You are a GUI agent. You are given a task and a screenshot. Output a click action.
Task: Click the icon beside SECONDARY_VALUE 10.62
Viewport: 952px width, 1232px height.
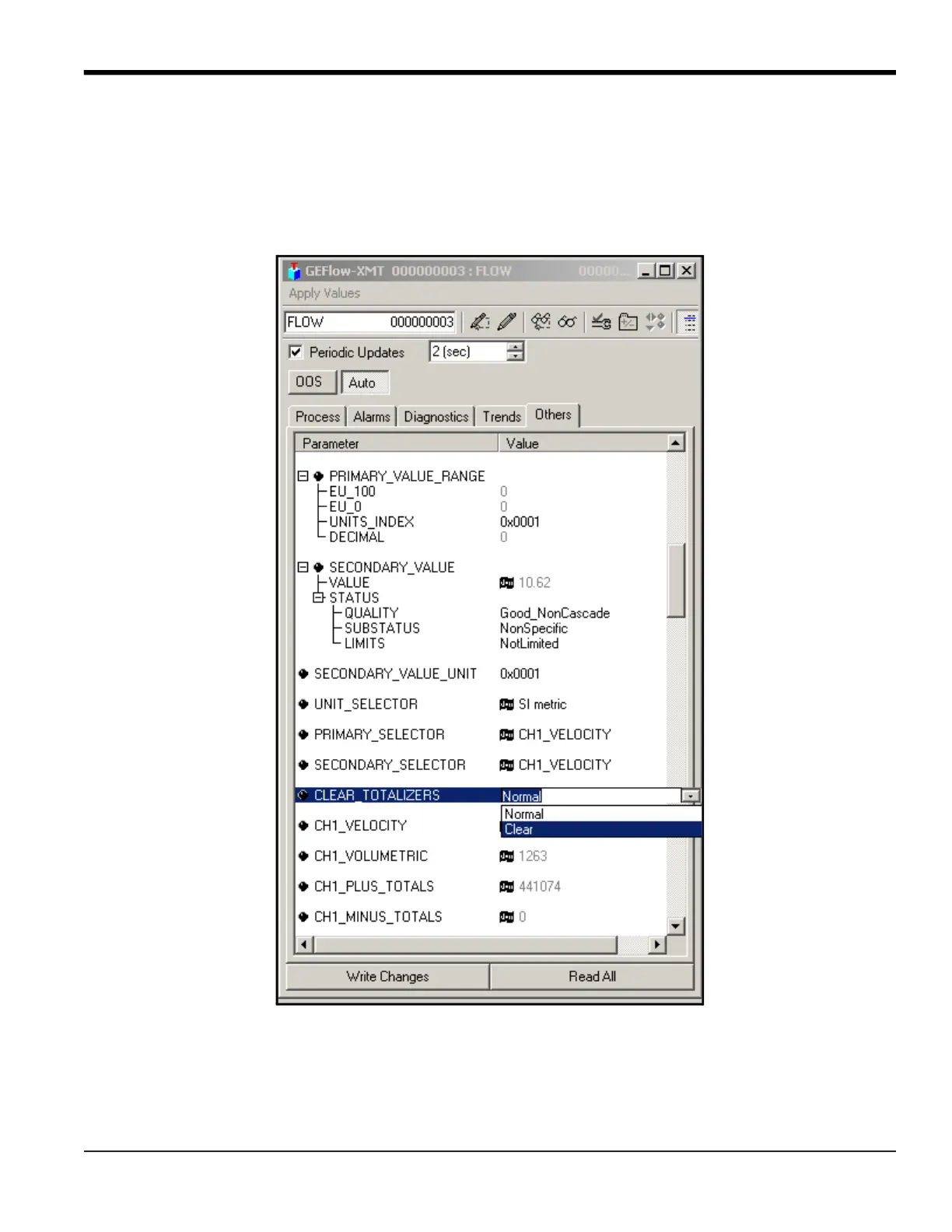pos(506,583)
